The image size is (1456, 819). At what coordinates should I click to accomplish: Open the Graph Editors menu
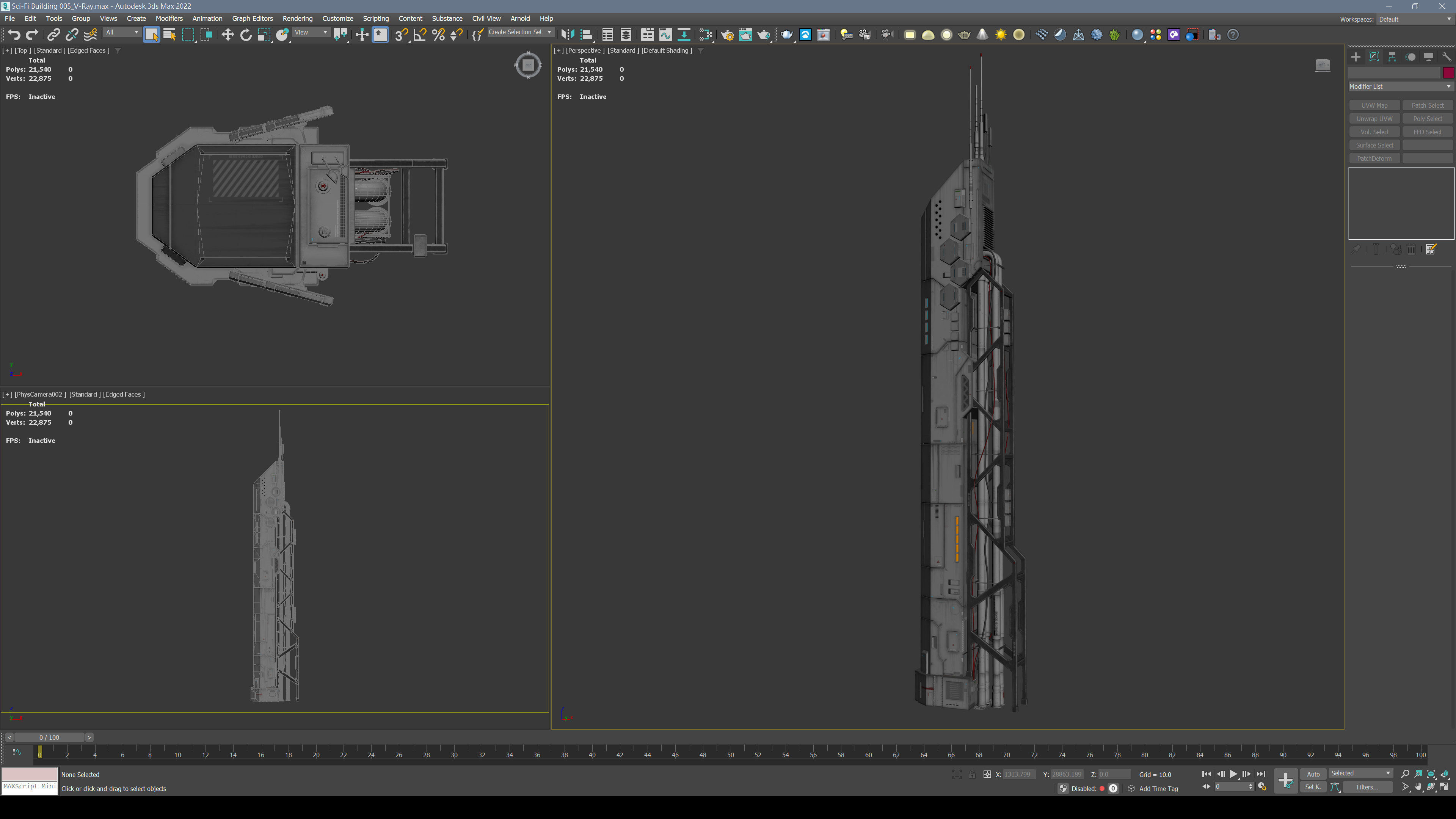(252, 18)
